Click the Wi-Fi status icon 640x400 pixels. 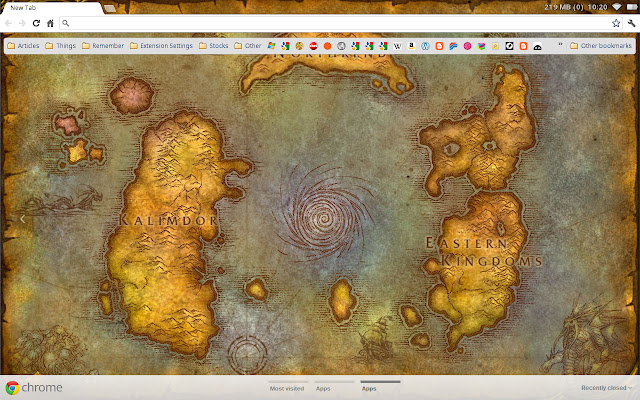[x=617, y=7]
